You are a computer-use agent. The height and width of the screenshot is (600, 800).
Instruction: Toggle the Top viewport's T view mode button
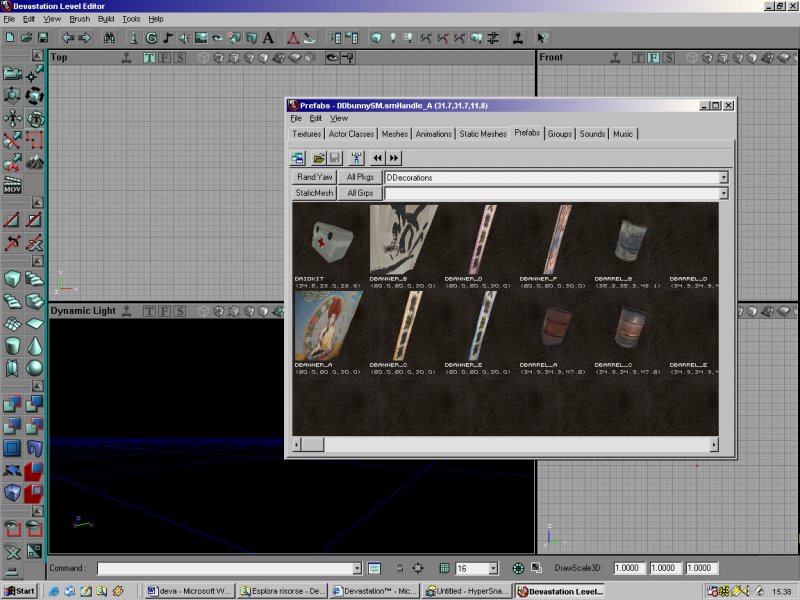click(x=149, y=58)
